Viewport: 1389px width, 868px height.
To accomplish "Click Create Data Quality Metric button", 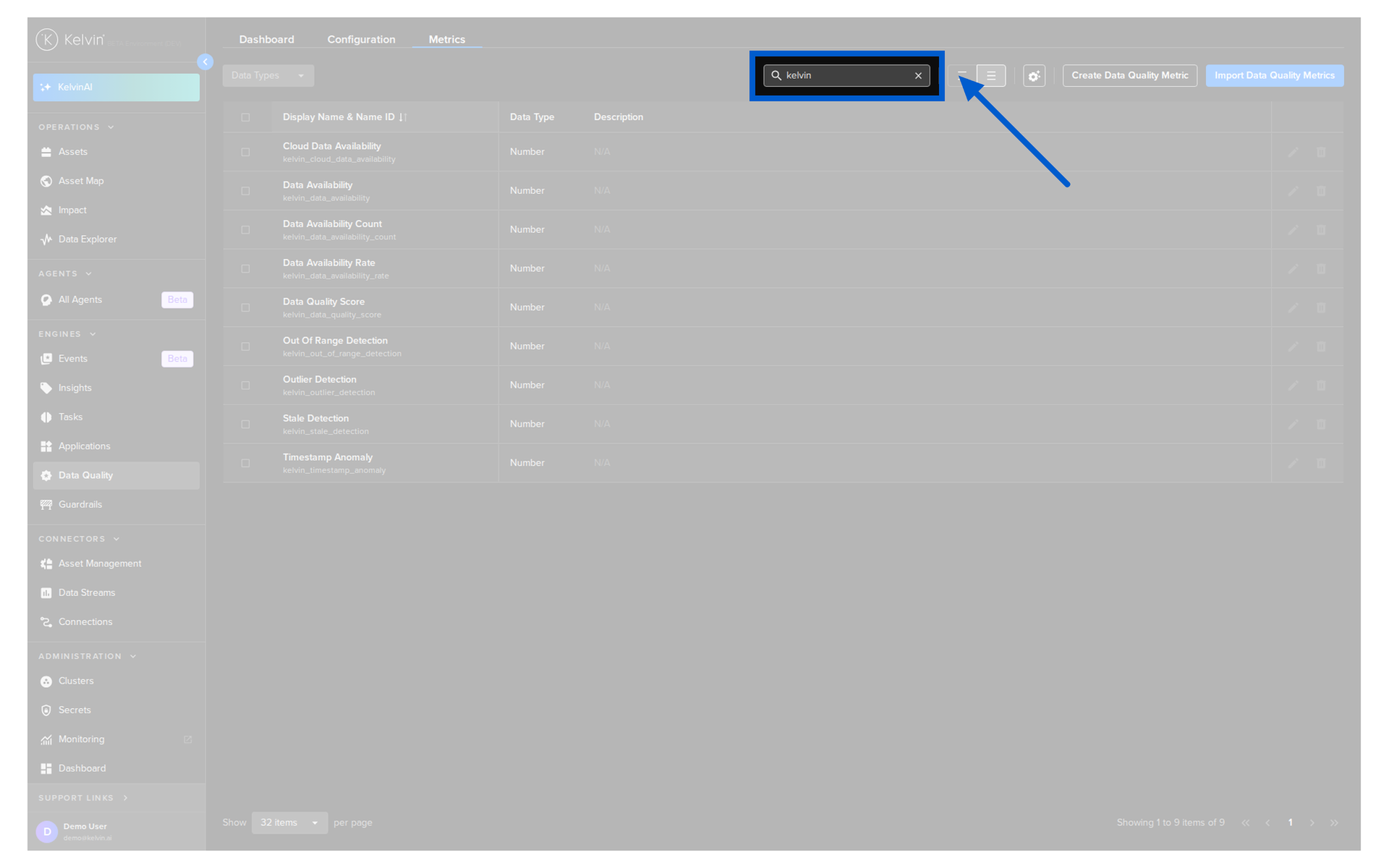I will 1130,76.
